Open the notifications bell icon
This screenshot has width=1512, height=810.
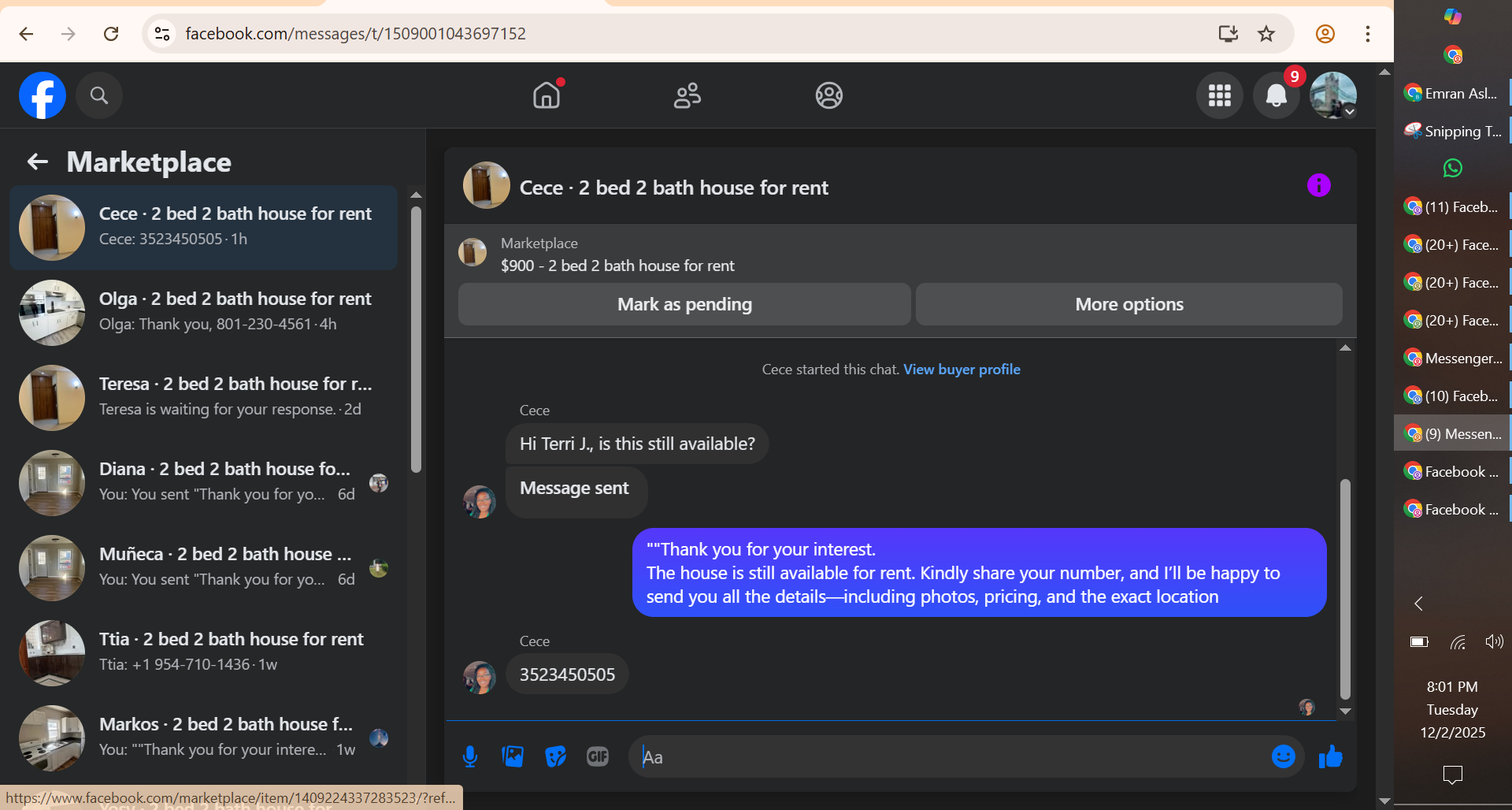1276,95
